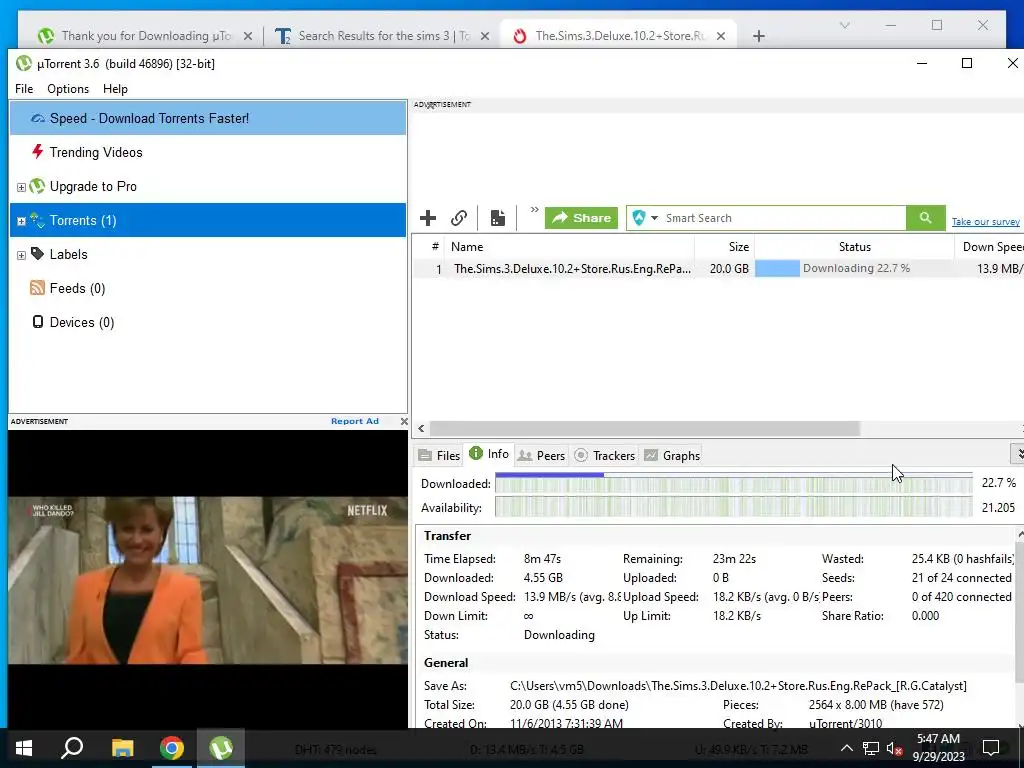Image resolution: width=1024 pixels, height=768 pixels.
Task: Sort torrents by Name column
Action: click(x=569, y=247)
